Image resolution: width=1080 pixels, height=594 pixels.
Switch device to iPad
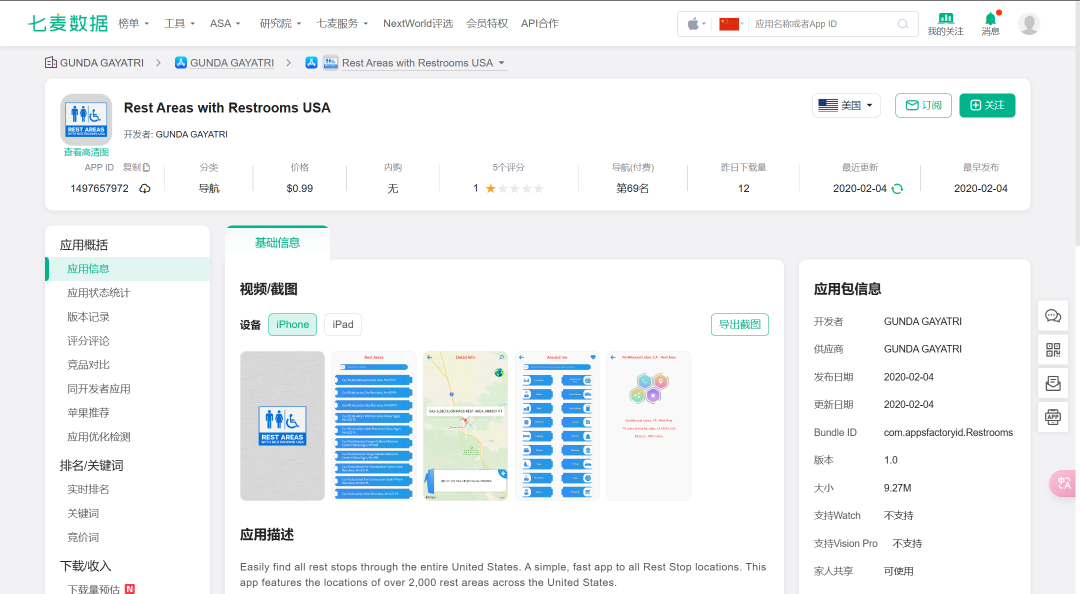pyautogui.click(x=343, y=325)
